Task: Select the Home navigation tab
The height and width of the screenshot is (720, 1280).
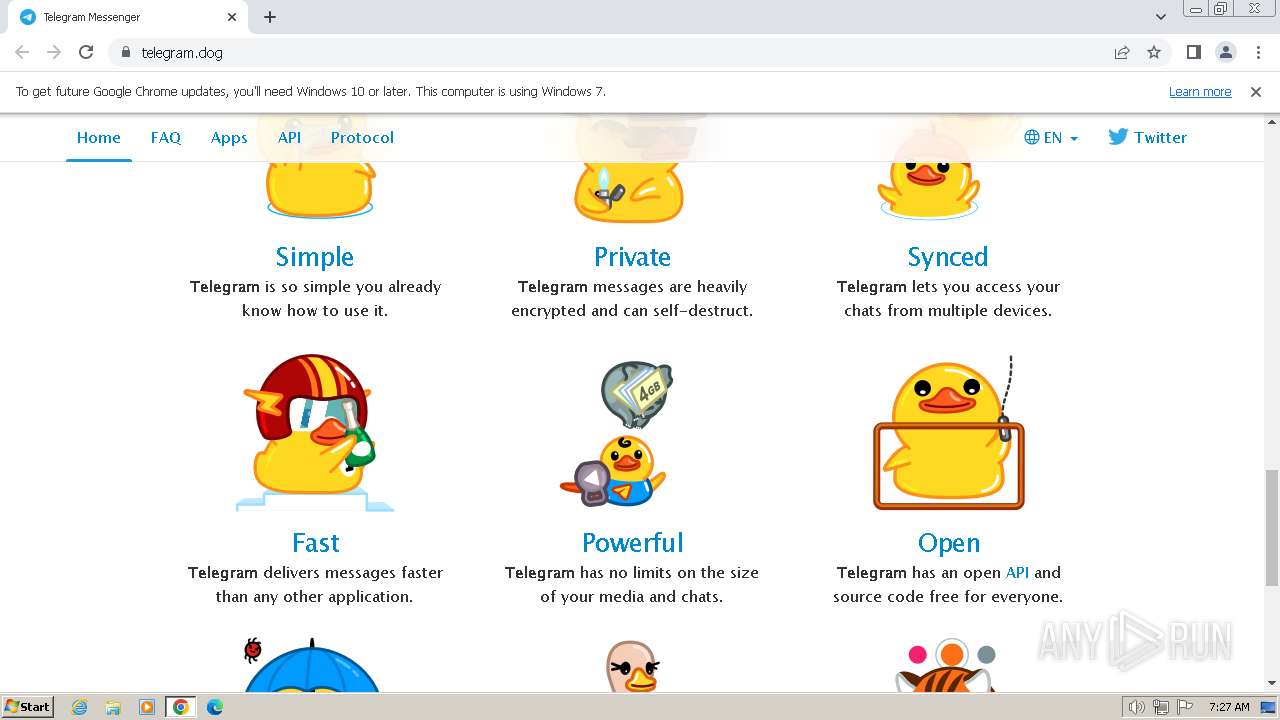Action: 99,138
